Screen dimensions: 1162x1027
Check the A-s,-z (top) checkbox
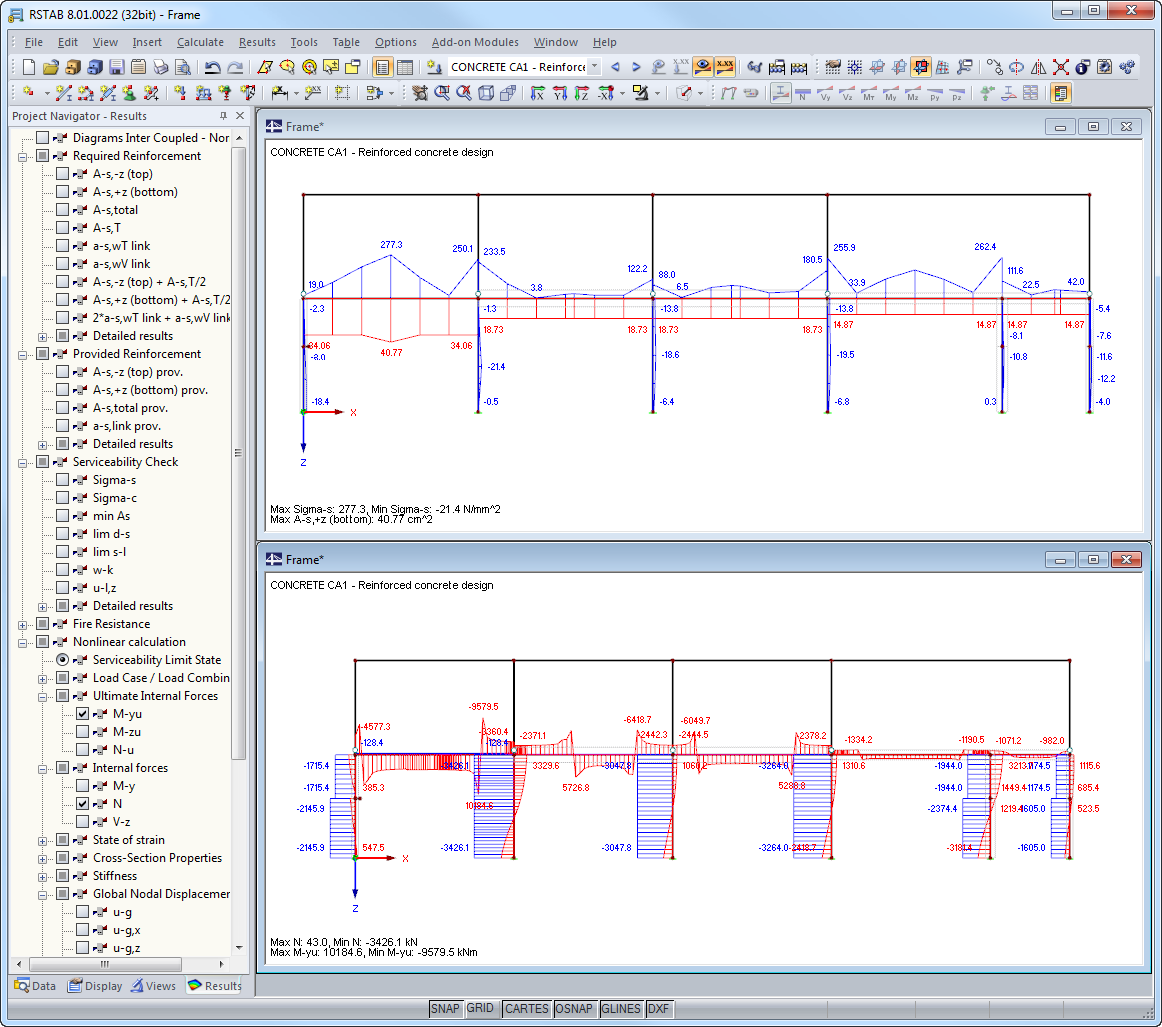pos(63,174)
